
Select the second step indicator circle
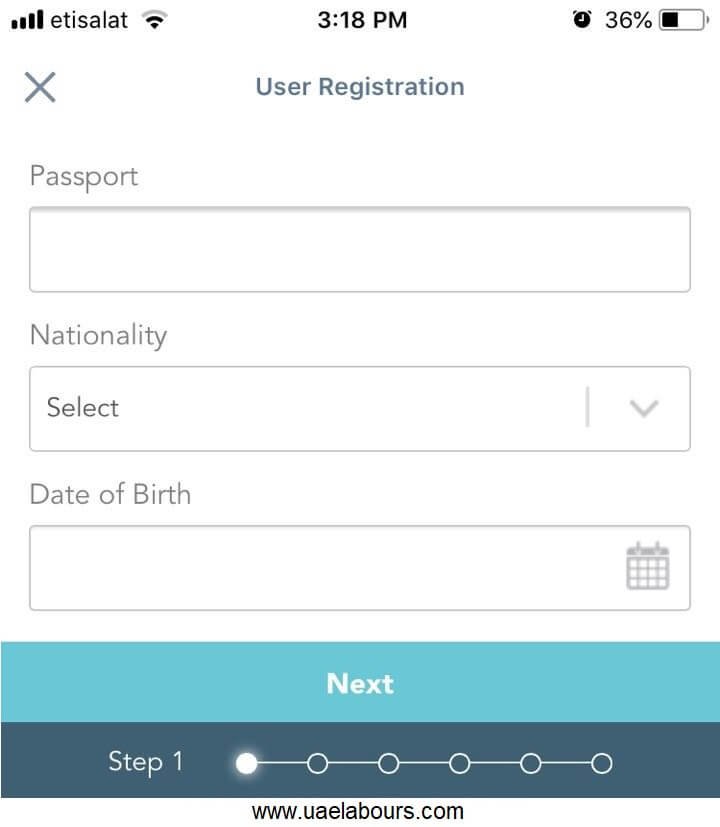[x=318, y=763]
